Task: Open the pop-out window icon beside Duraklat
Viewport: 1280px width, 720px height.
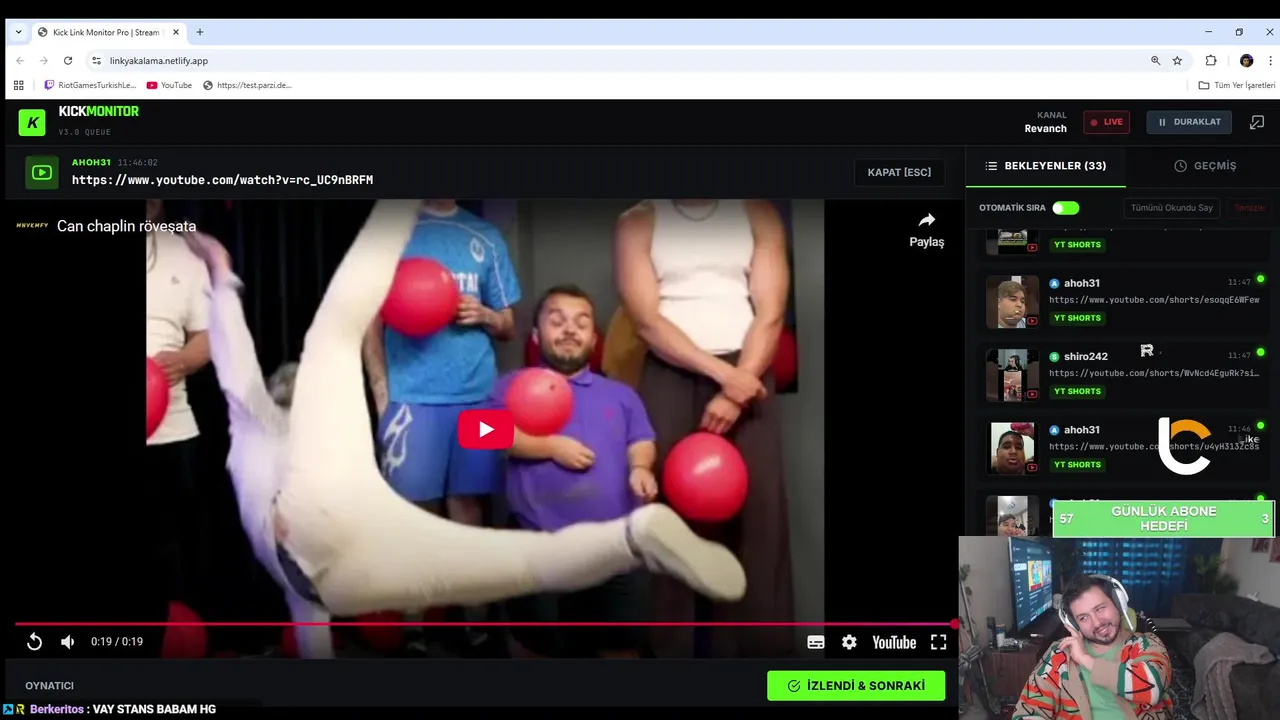Action: pos(1257,122)
